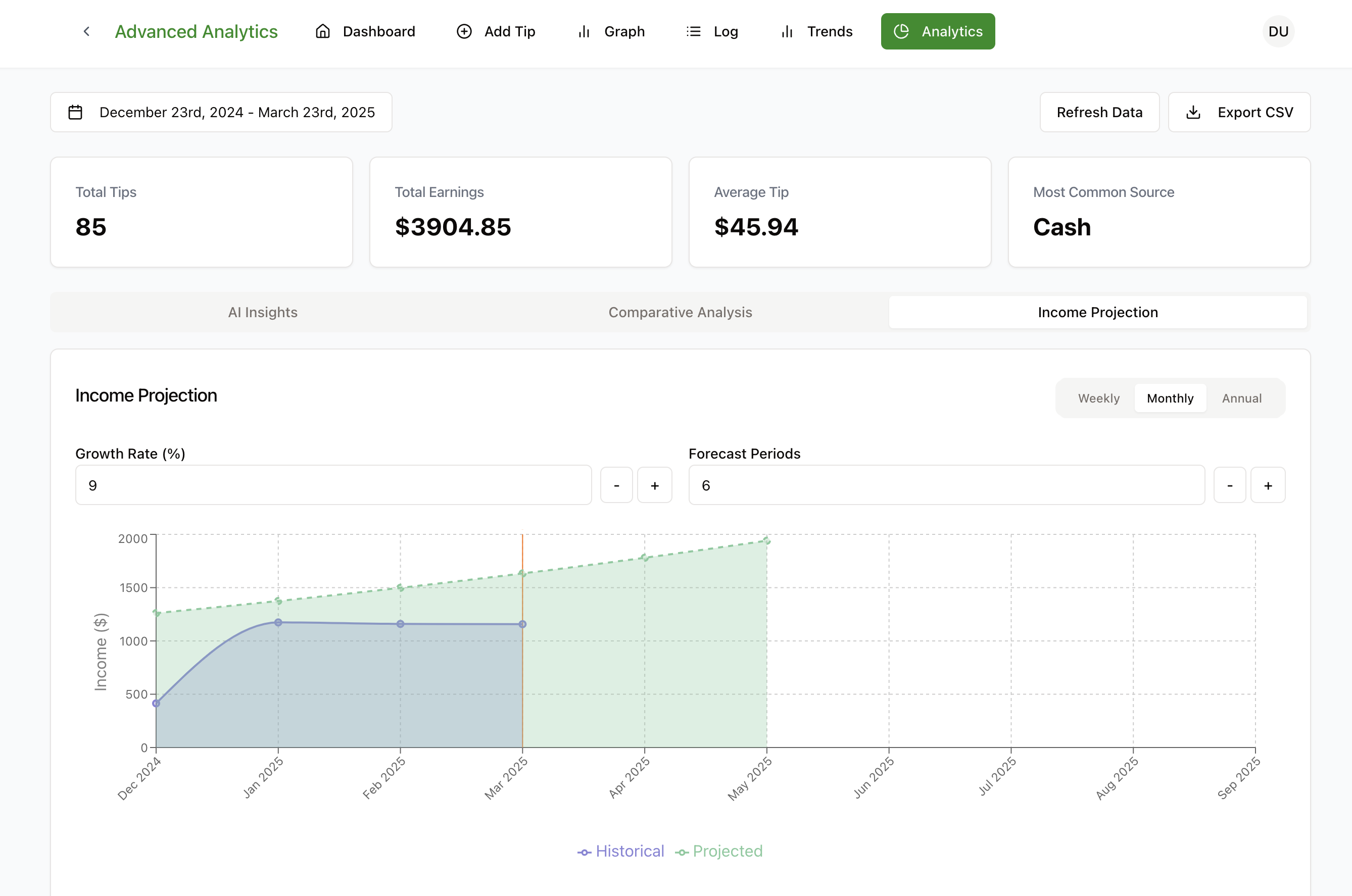Image resolution: width=1352 pixels, height=896 pixels.
Task: Click the Add Tip plus-circle icon
Action: [464, 31]
